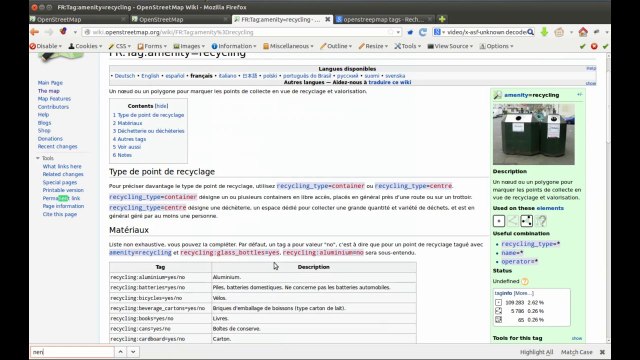Switch language to Deutsch
Viewport: 640px width, 360px height.
click(x=124, y=76)
